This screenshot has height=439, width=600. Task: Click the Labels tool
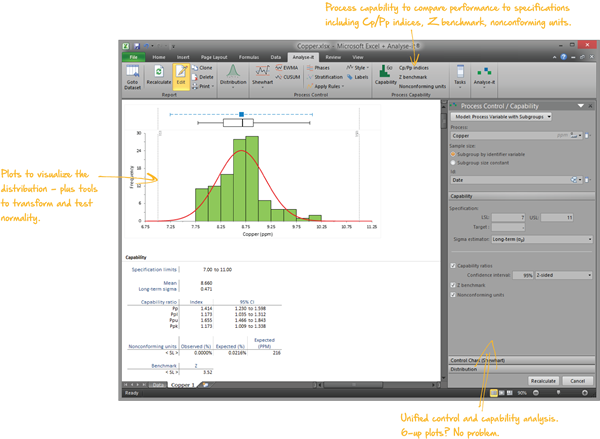357,77
